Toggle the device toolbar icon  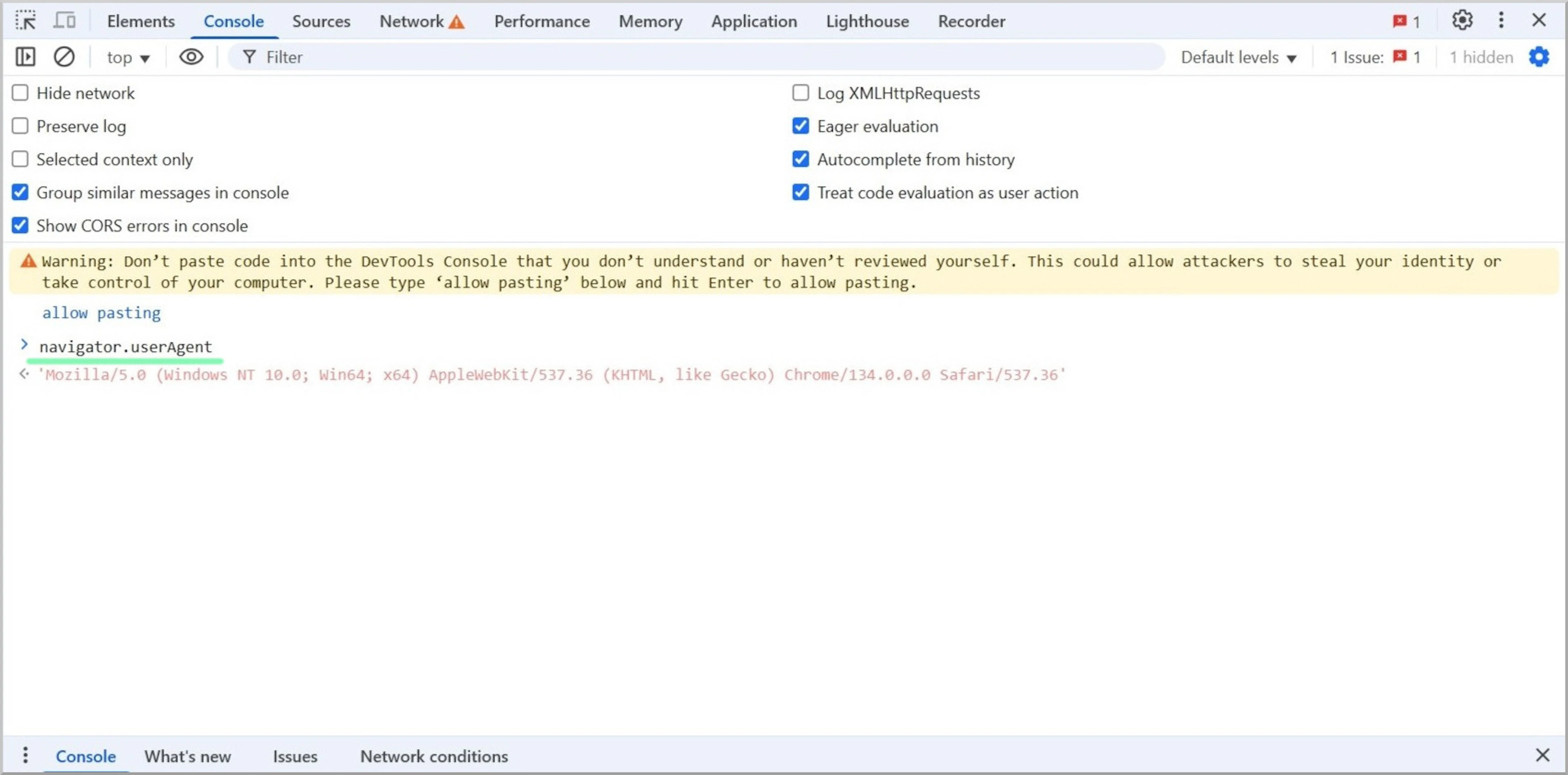[65, 21]
